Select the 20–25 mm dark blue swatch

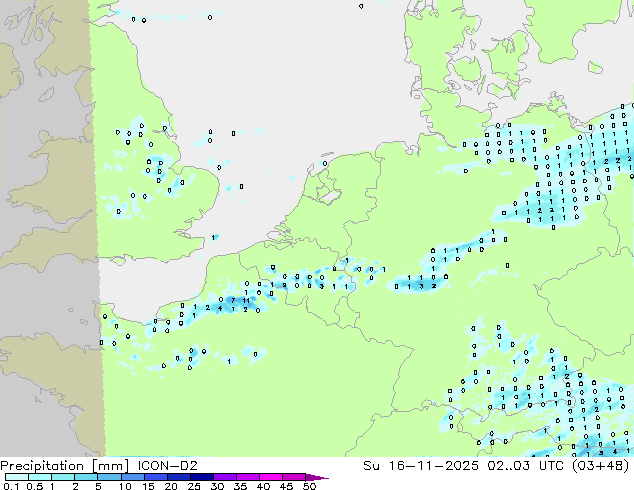[x=179, y=477]
